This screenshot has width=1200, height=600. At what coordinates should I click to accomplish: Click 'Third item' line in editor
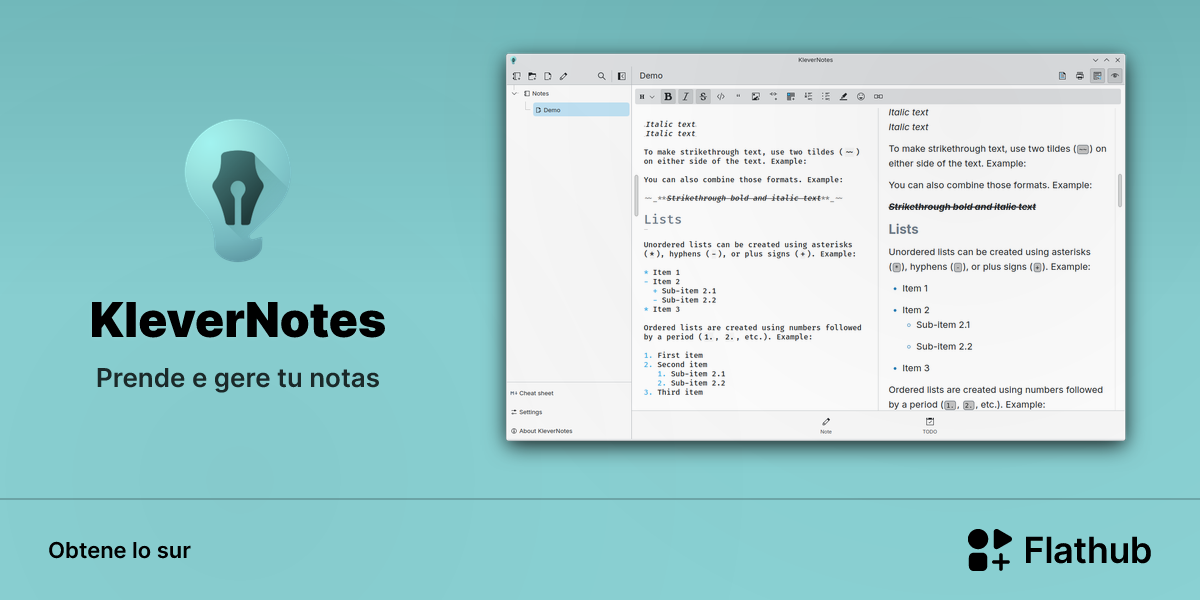[674, 392]
